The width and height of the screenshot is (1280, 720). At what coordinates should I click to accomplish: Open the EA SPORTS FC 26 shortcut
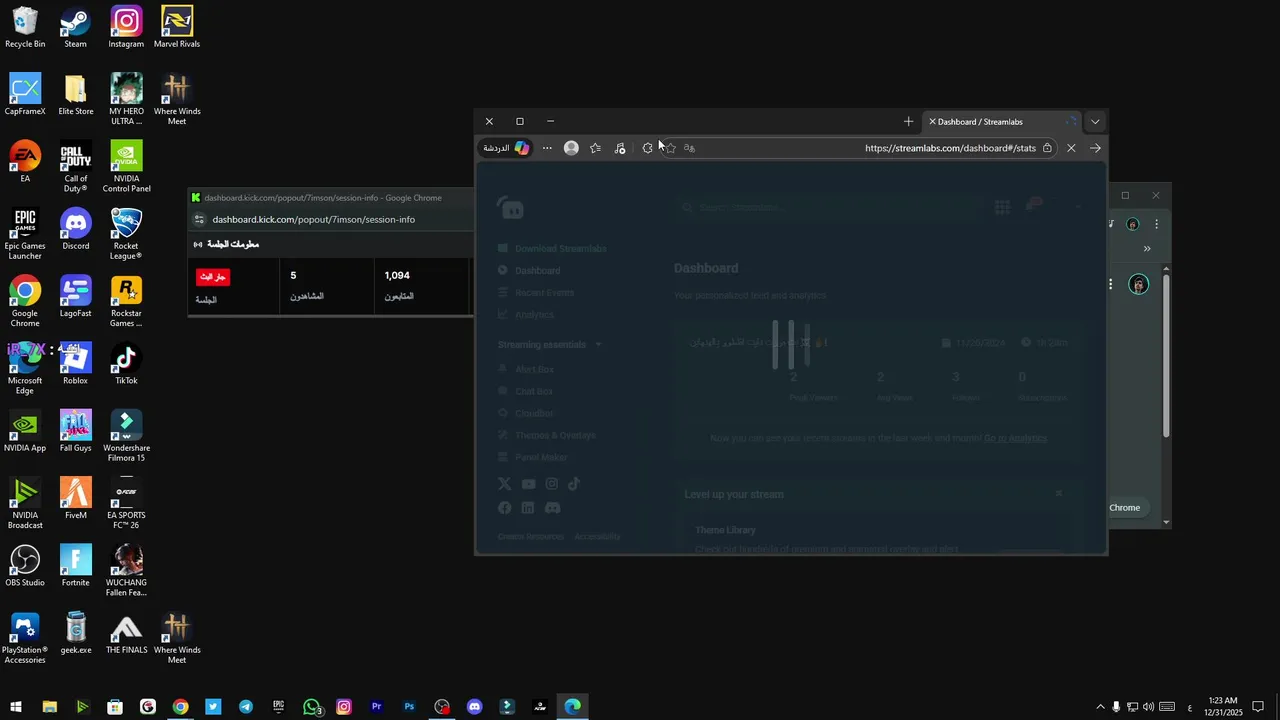pyautogui.click(x=126, y=503)
